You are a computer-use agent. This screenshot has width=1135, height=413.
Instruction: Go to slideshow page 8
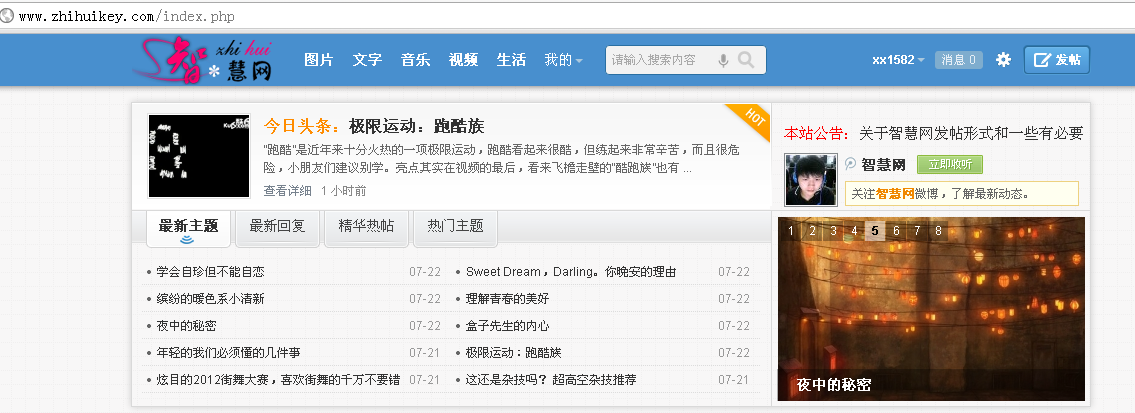click(x=938, y=231)
